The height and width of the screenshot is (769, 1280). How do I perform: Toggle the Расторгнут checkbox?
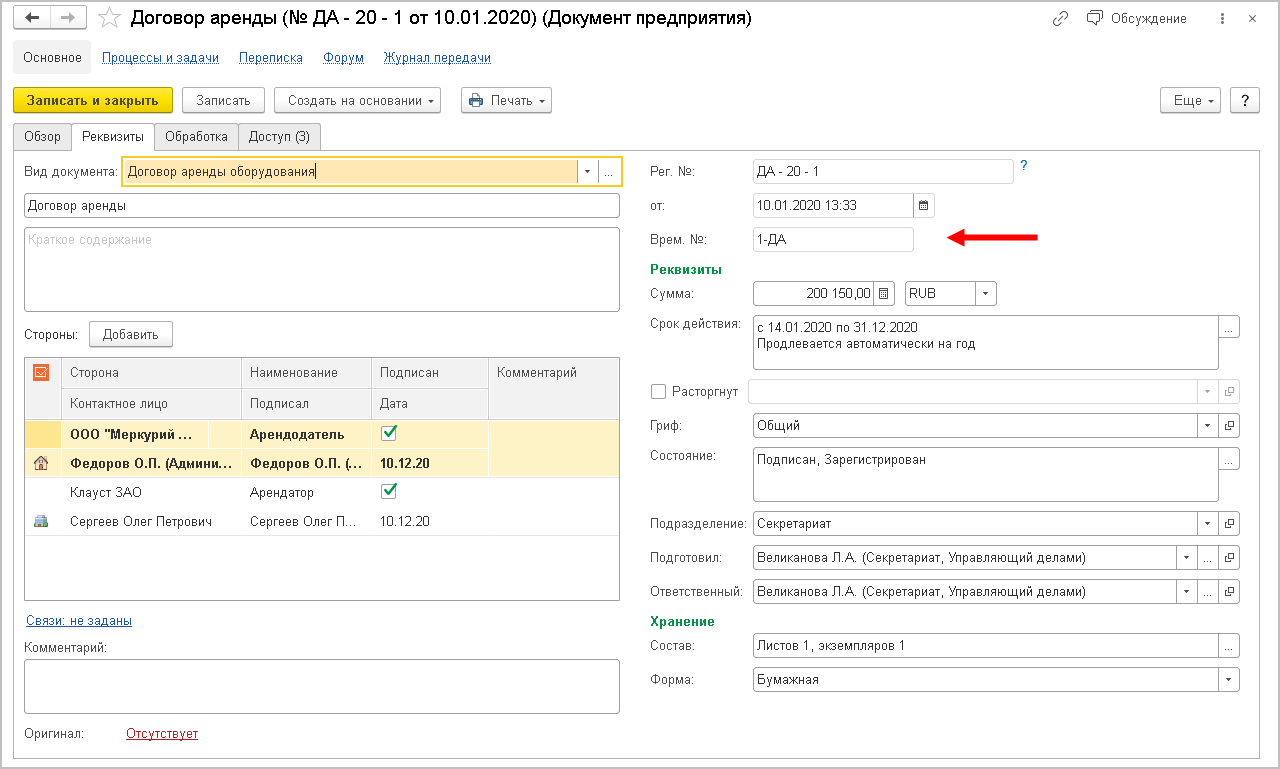pos(658,391)
